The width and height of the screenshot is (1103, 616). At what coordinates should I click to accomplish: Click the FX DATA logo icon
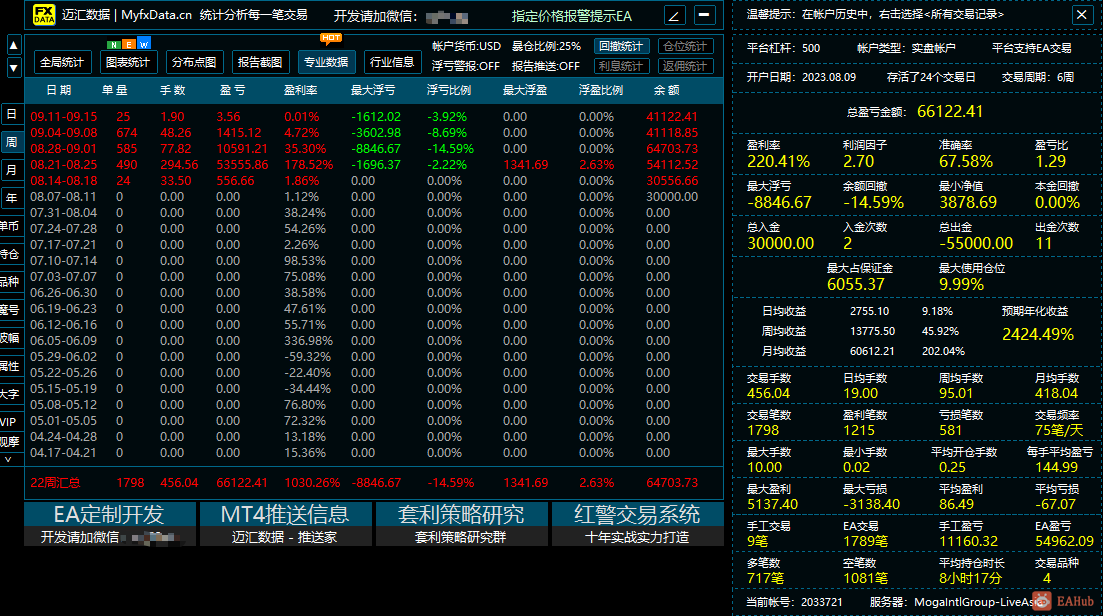tap(44, 15)
